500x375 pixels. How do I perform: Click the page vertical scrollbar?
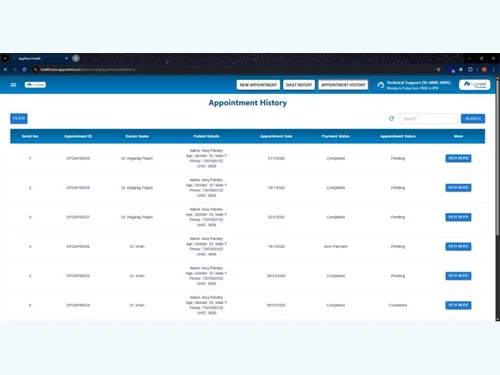tap(497, 157)
